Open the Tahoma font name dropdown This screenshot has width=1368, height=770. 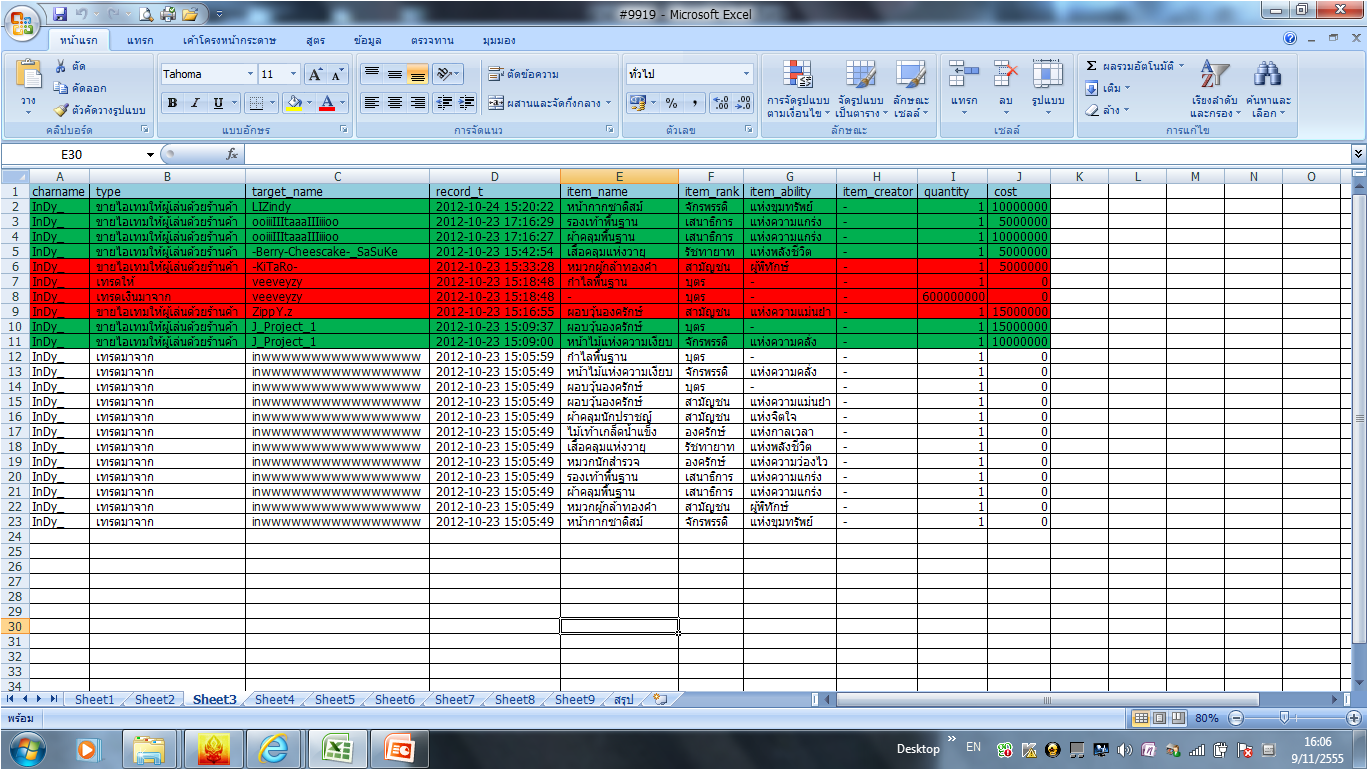point(250,74)
